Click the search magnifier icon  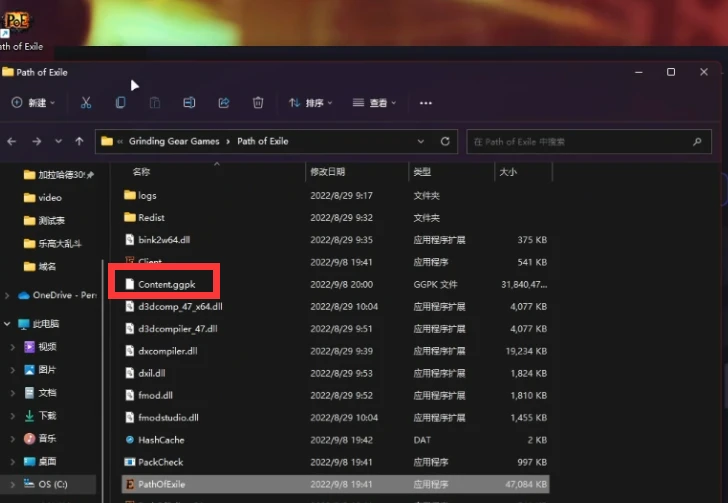pyautogui.click(x=697, y=142)
